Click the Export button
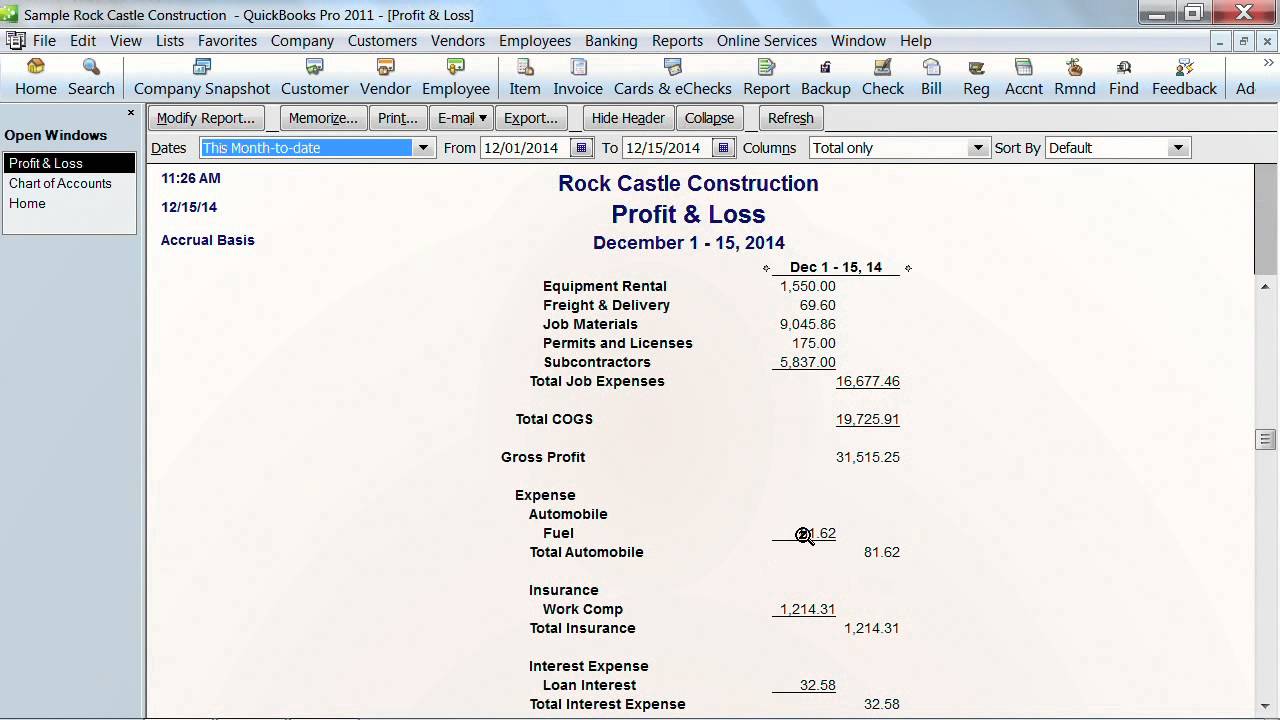This screenshot has height=720, width=1280. coord(531,118)
